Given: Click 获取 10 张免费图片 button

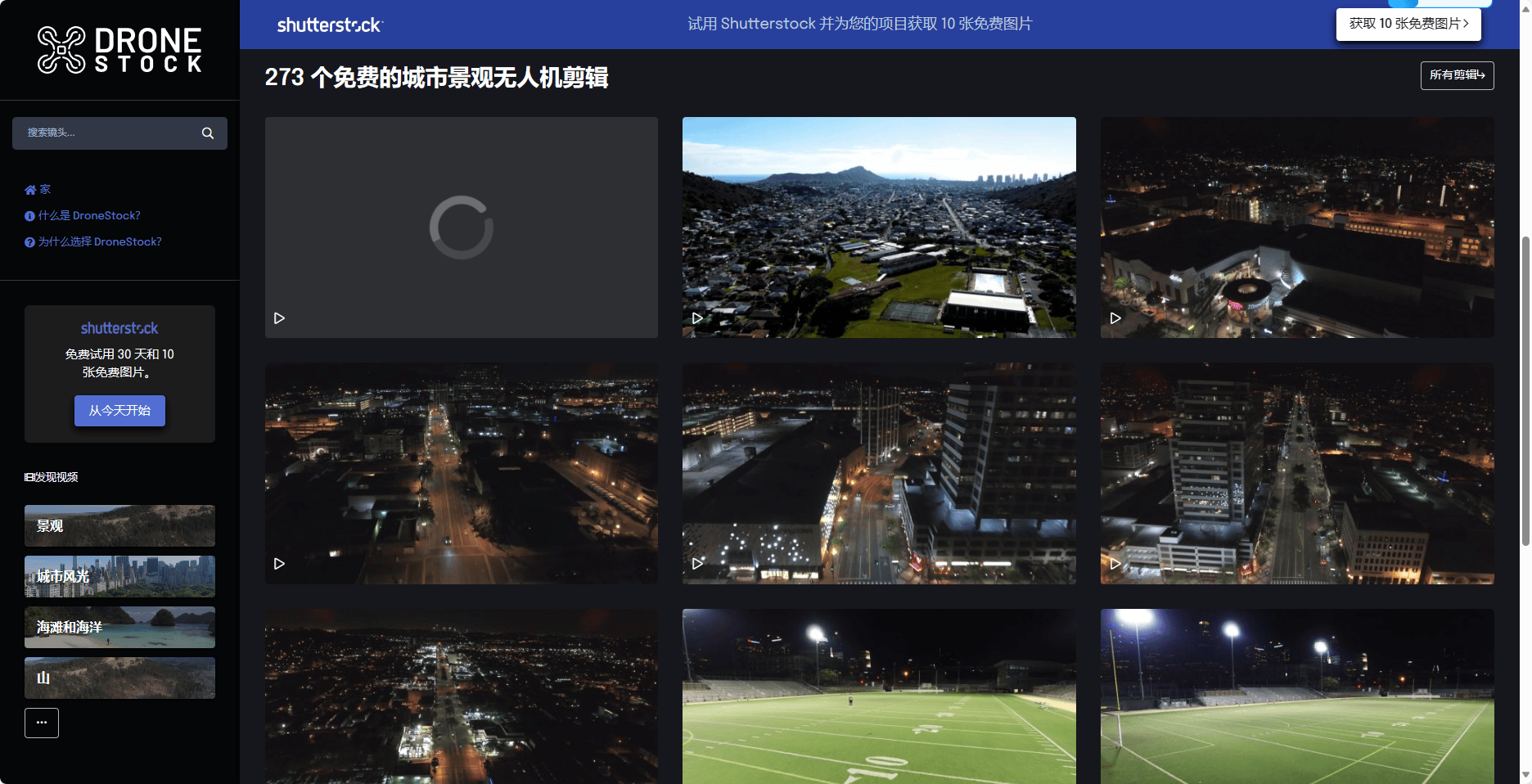Looking at the screenshot, I should click(1408, 24).
